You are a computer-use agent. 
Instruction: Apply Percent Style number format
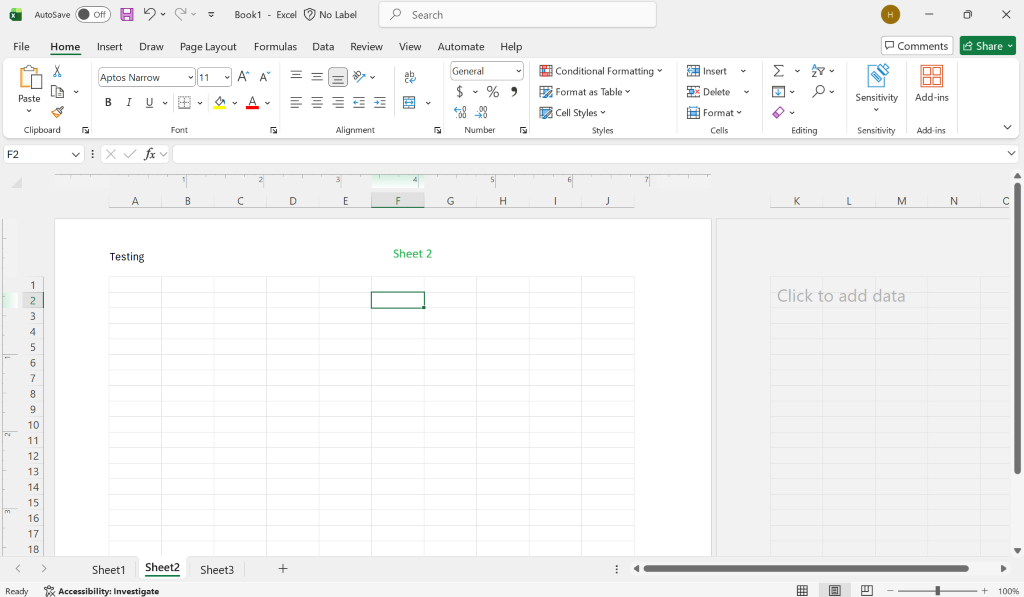(493, 92)
